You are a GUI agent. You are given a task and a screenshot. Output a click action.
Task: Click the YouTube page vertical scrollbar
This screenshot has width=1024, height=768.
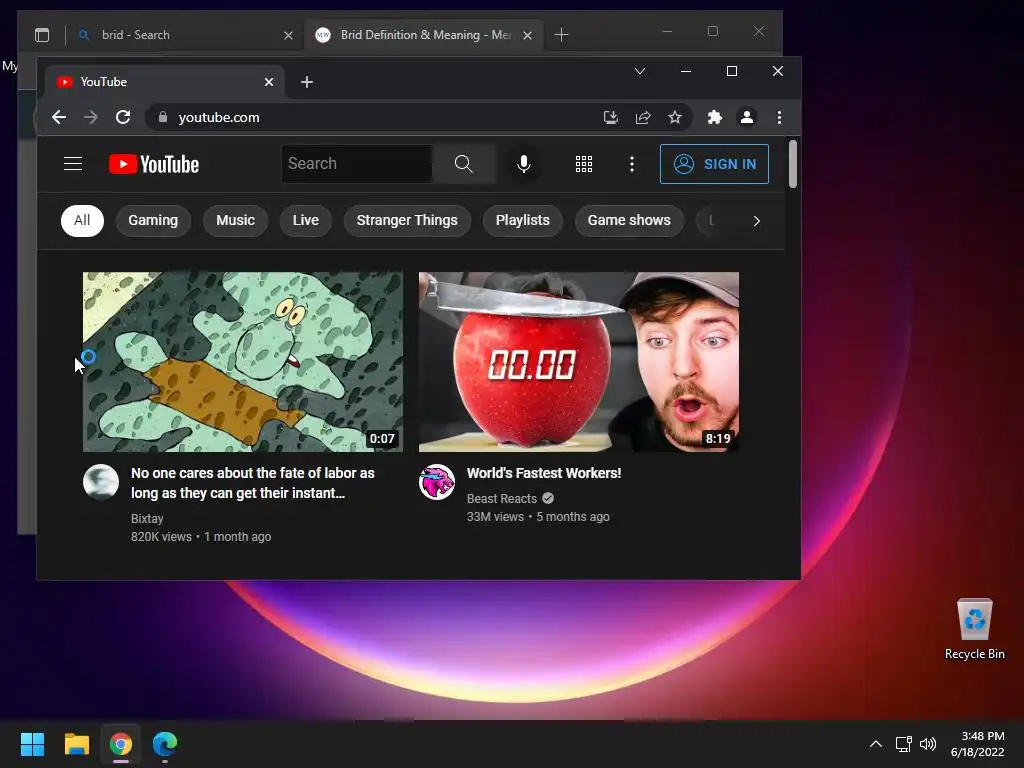pyautogui.click(x=793, y=165)
